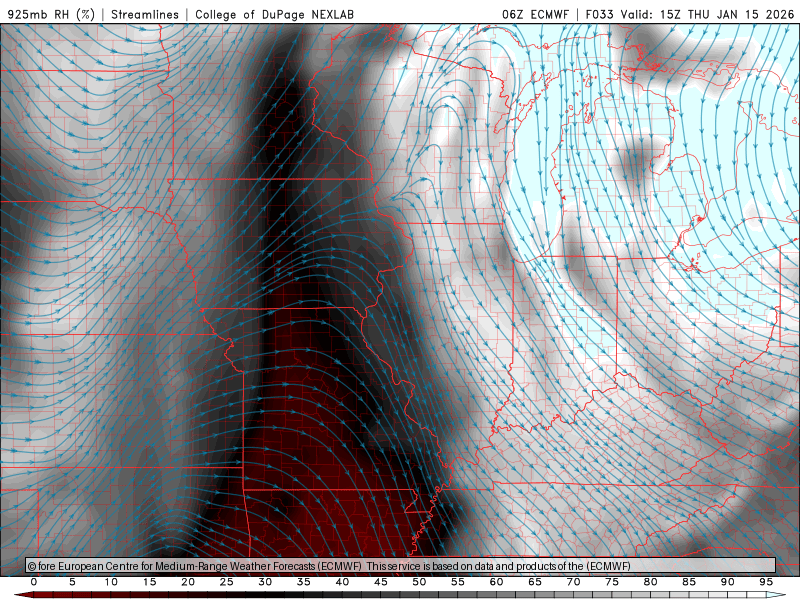
Task: Click the color scale label "55"
Action: (458, 582)
